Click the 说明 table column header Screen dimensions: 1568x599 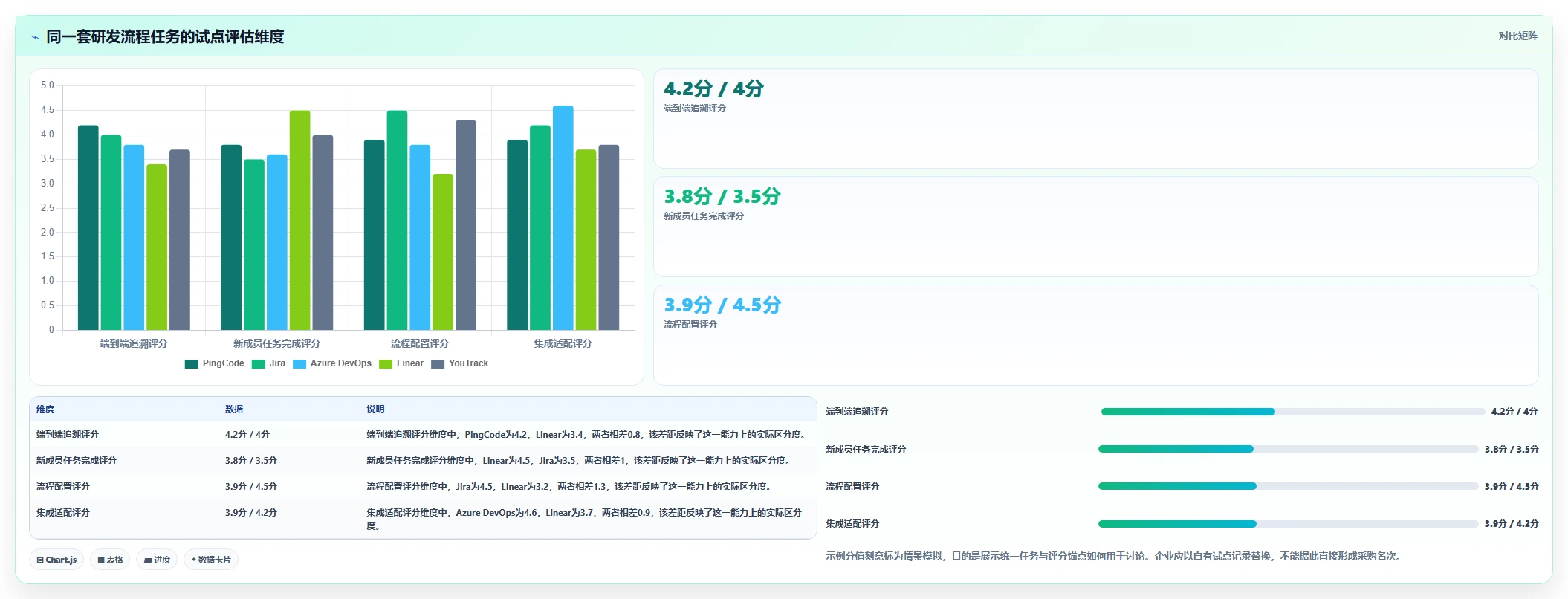tap(375, 409)
